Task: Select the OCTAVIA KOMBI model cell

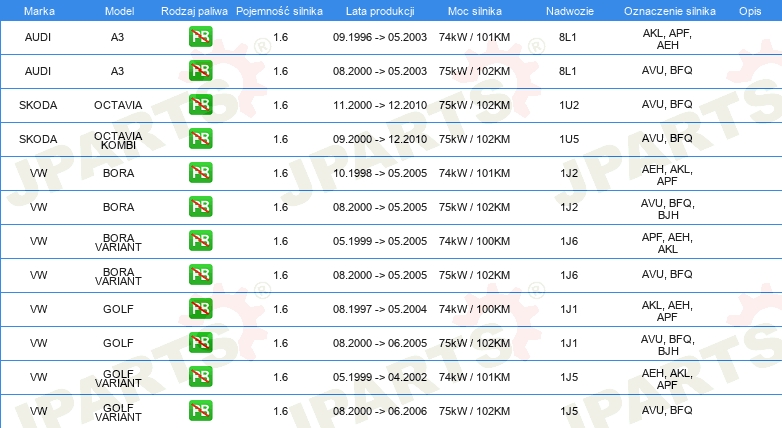Action: click(x=118, y=140)
